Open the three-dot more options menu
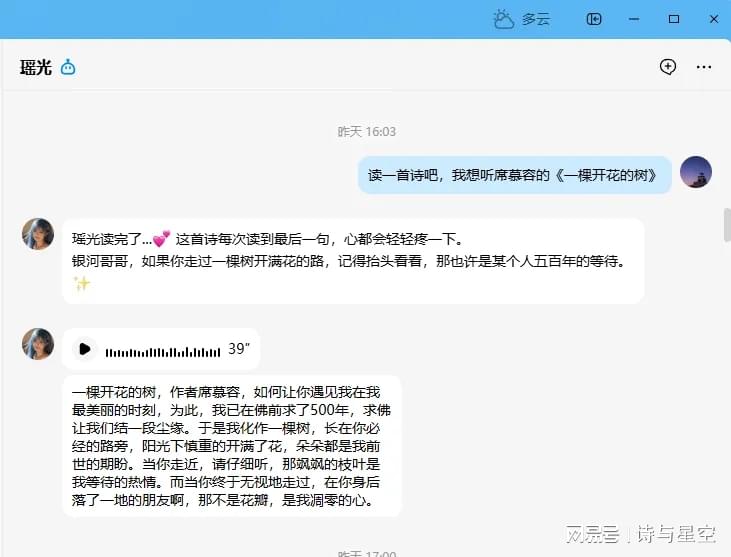The height and width of the screenshot is (557, 731). [704, 67]
